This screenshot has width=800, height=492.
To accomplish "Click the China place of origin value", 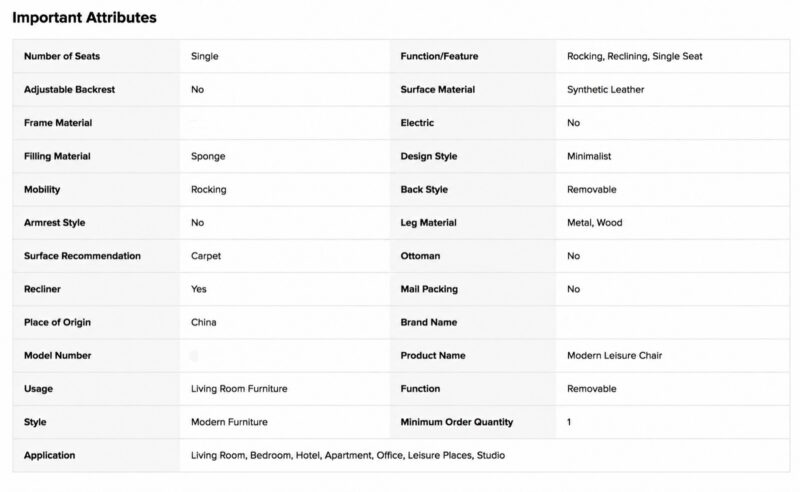I will 204,322.
